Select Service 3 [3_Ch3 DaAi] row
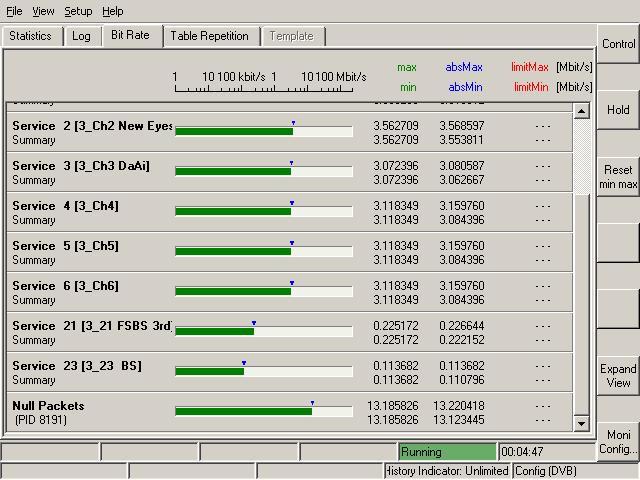This screenshot has height=480, width=640. tap(80, 166)
